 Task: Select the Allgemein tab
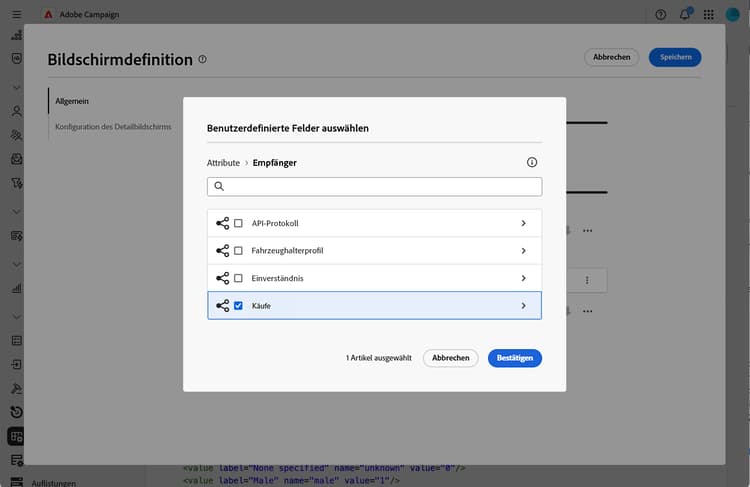click(x=71, y=101)
